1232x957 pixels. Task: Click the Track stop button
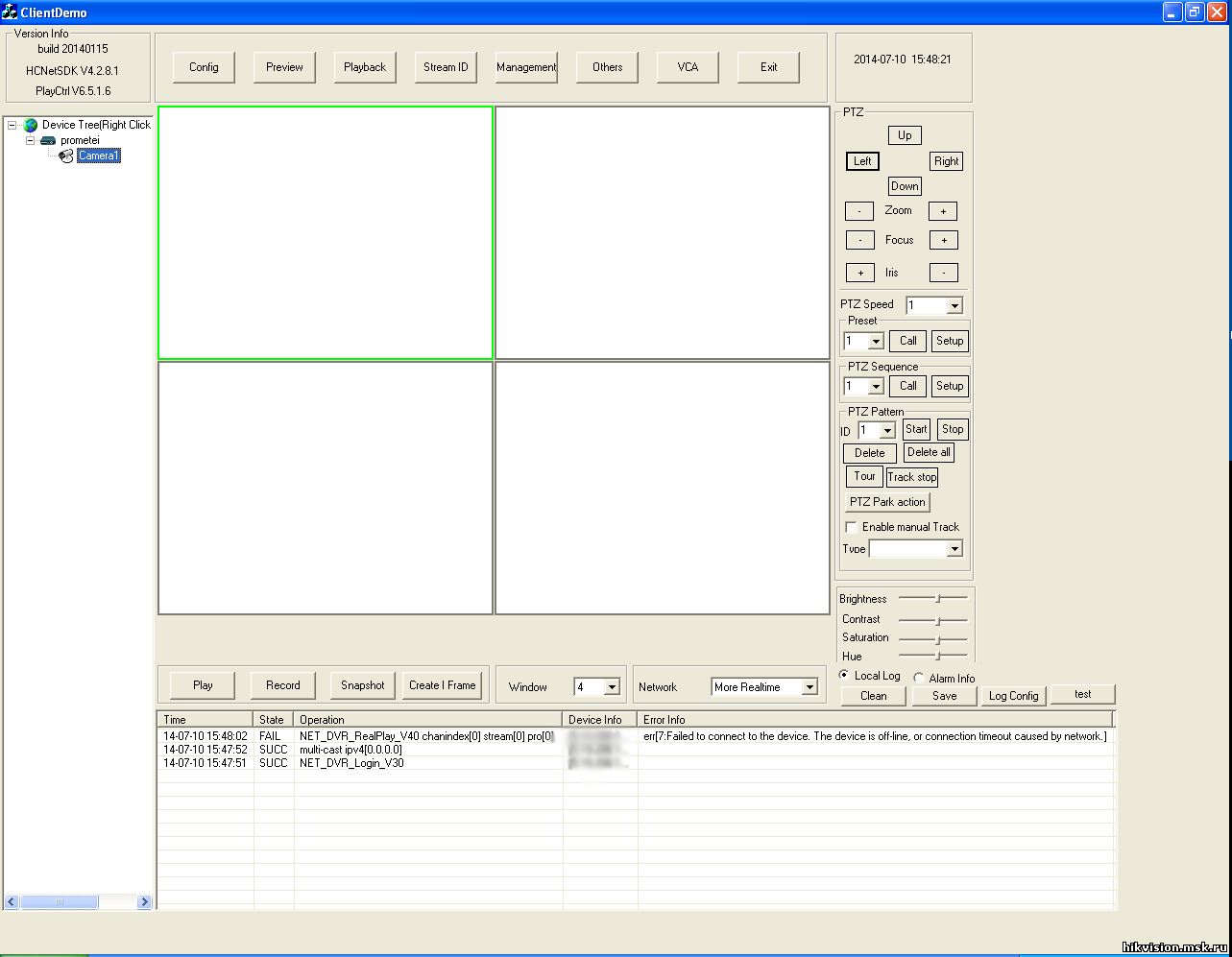(912, 477)
